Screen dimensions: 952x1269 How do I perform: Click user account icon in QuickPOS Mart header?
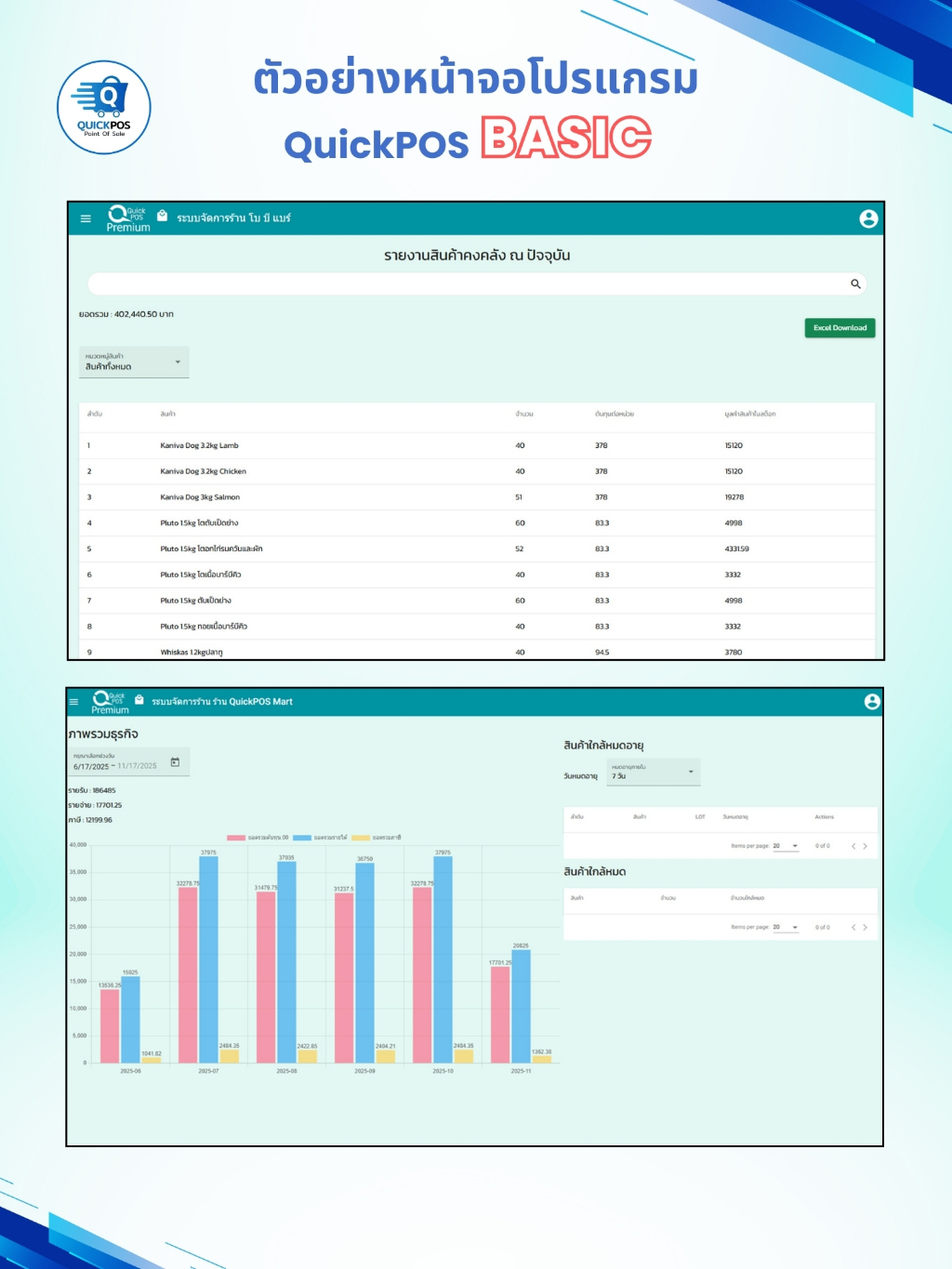[872, 702]
